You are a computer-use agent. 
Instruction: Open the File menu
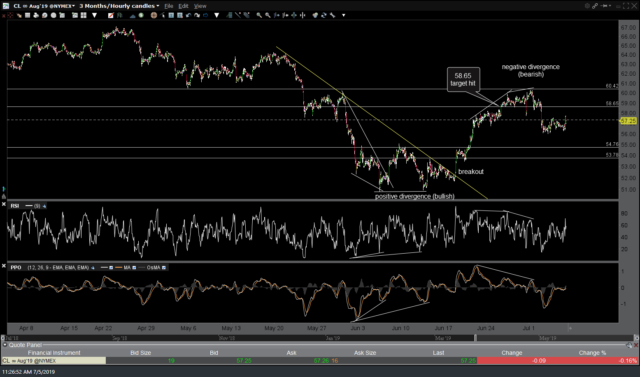pos(169,6)
